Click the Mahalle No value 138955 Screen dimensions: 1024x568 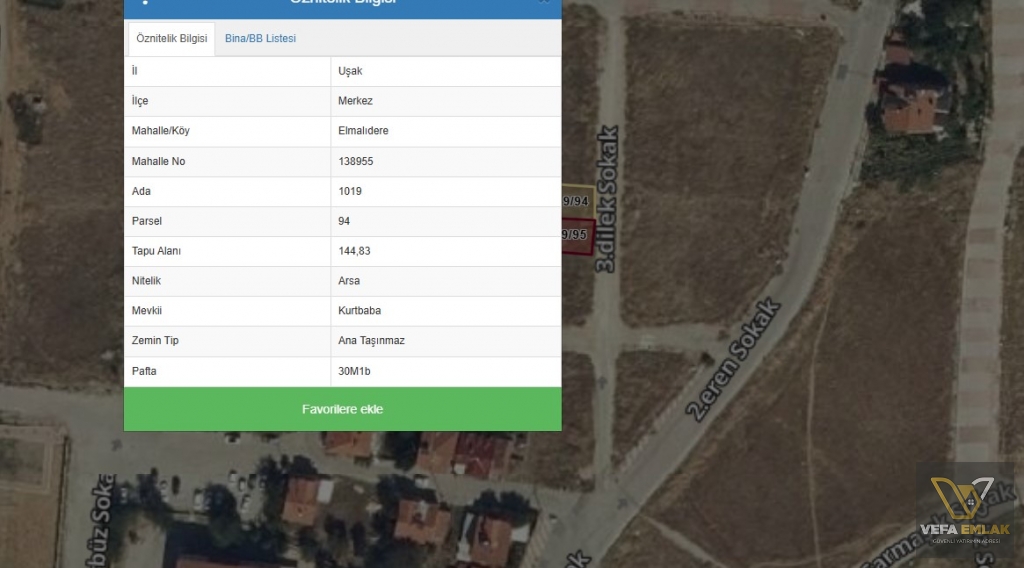point(356,161)
